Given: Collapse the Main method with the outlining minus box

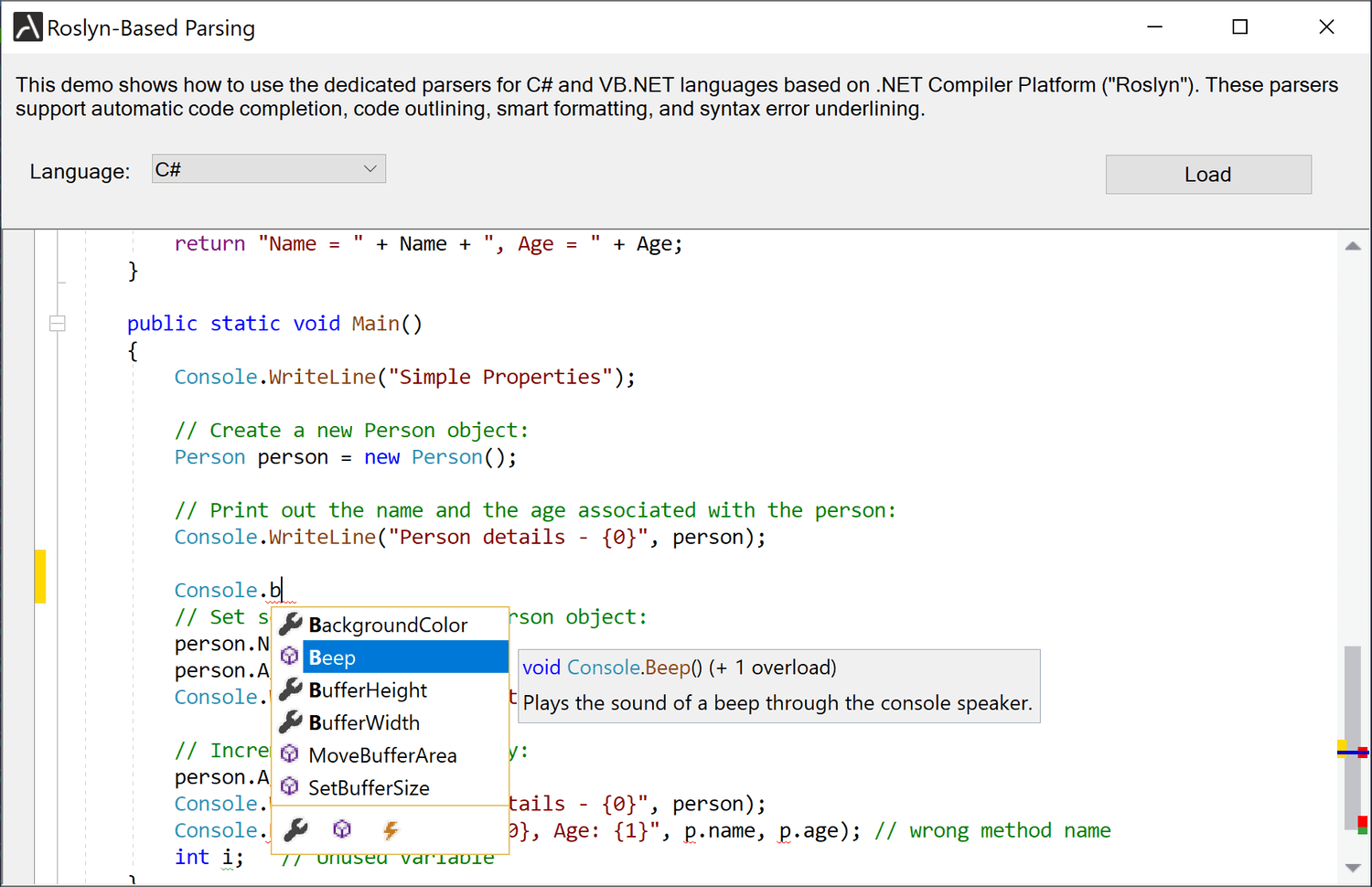Looking at the screenshot, I should pos(58,323).
